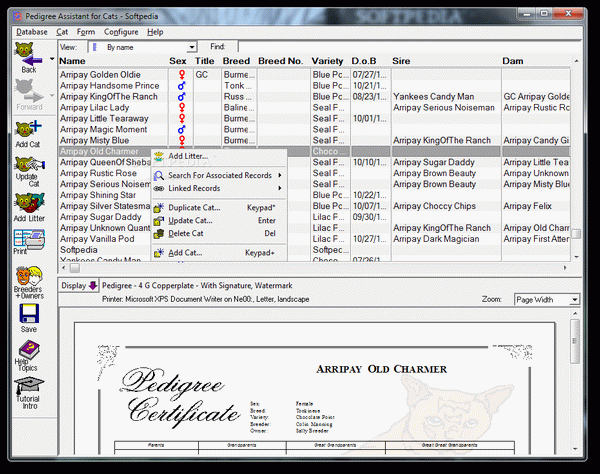Select Delete Cat in context menu

188,233
